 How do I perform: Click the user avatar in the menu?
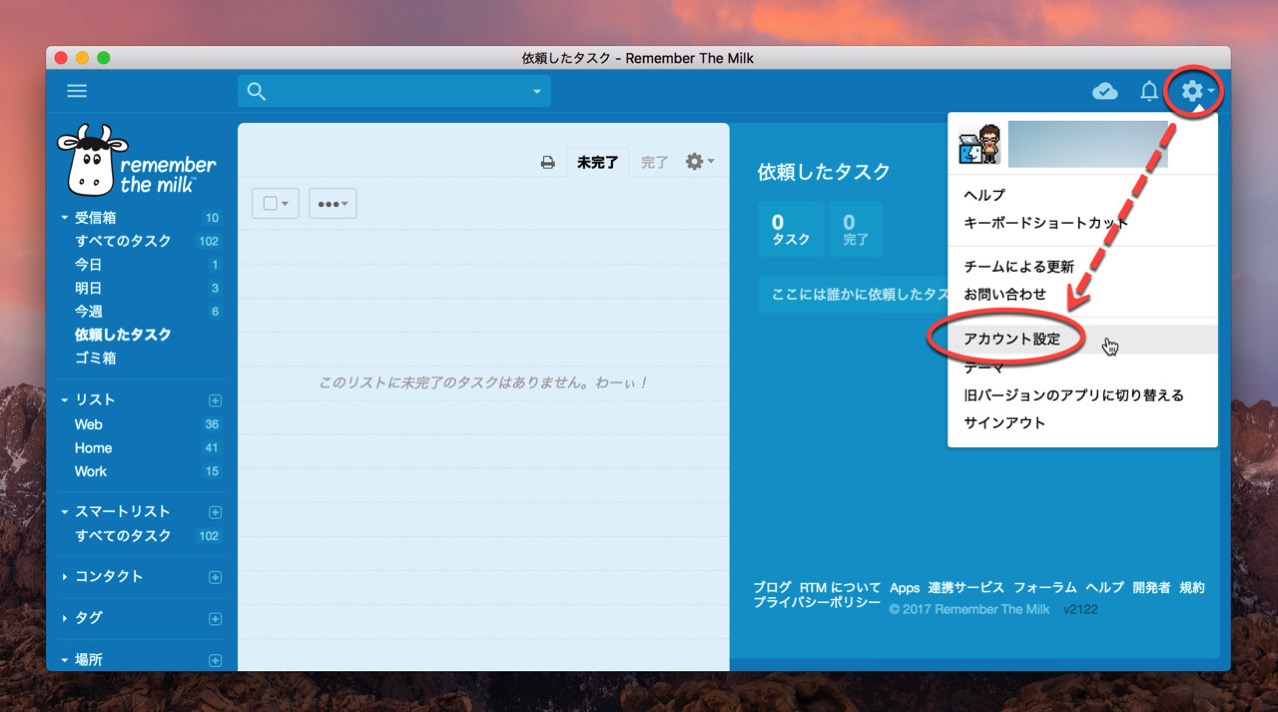click(x=981, y=145)
